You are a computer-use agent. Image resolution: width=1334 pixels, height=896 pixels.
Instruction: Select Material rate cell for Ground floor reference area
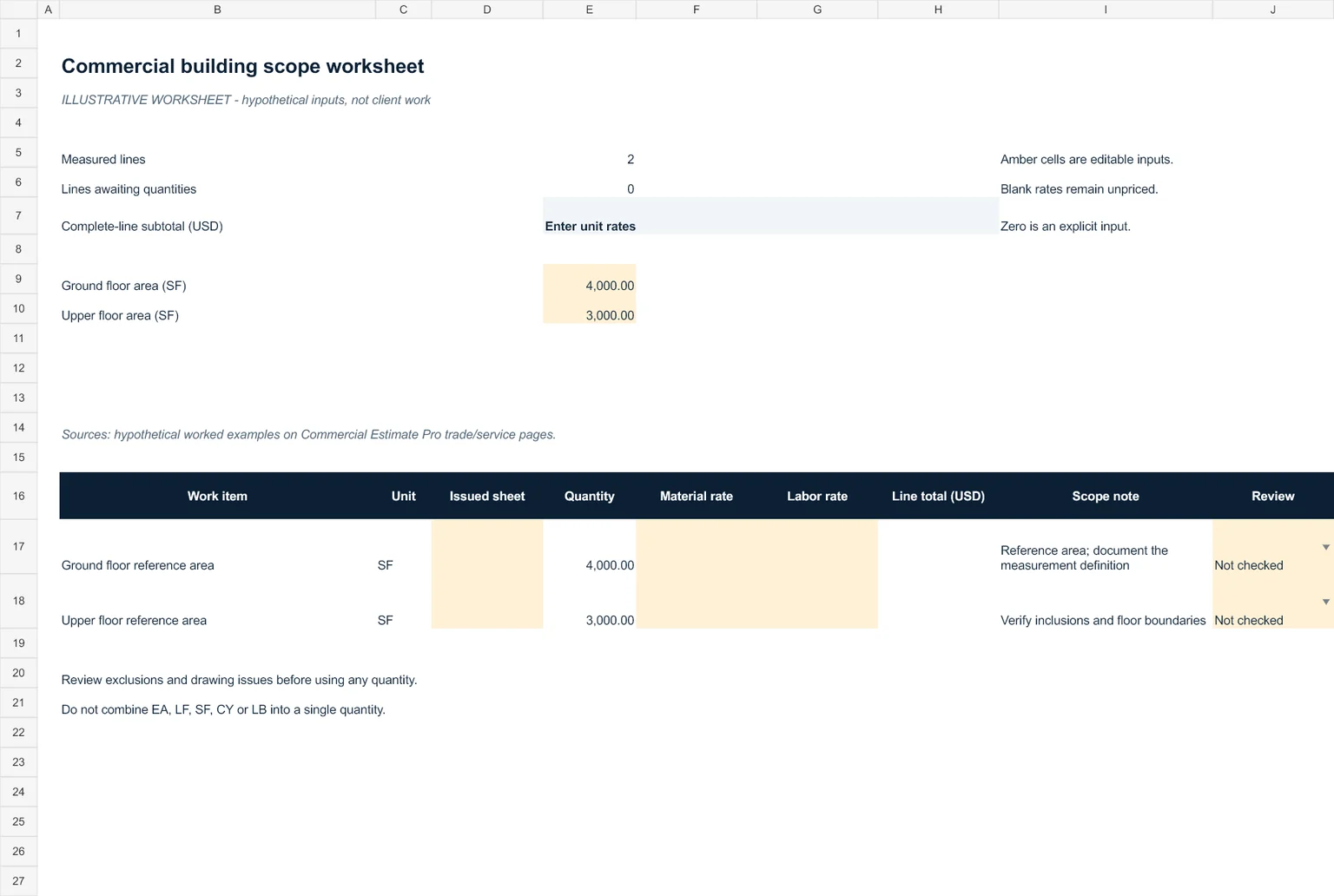coord(697,547)
